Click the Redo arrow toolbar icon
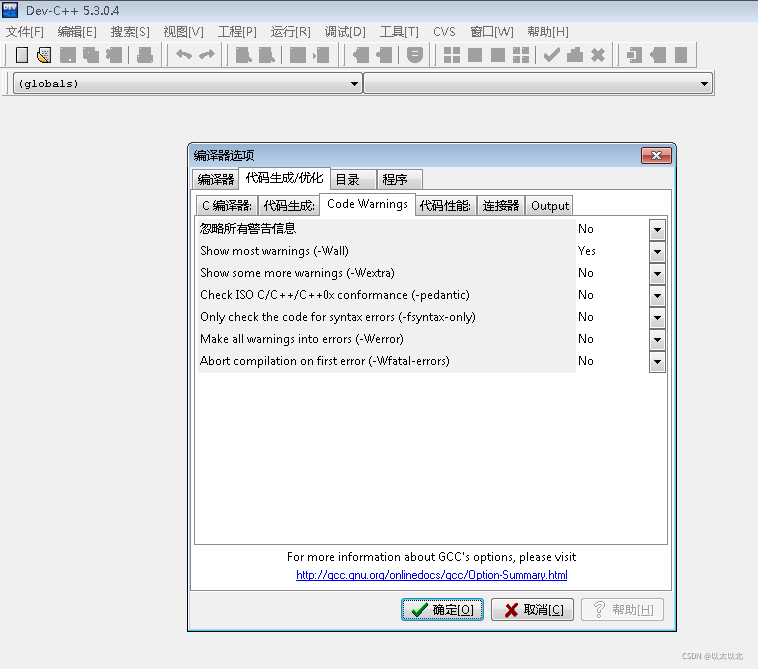 (207, 55)
